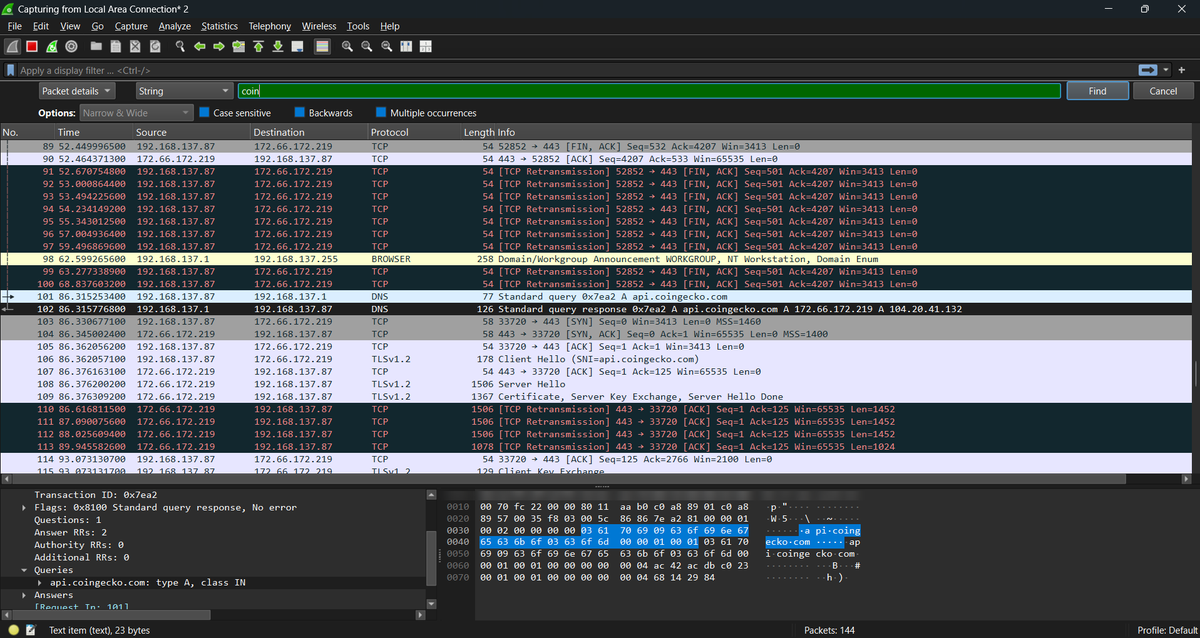Image resolution: width=1200 pixels, height=638 pixels.
Task: Click the Cancel search button
Action: tap(1163, 91)
